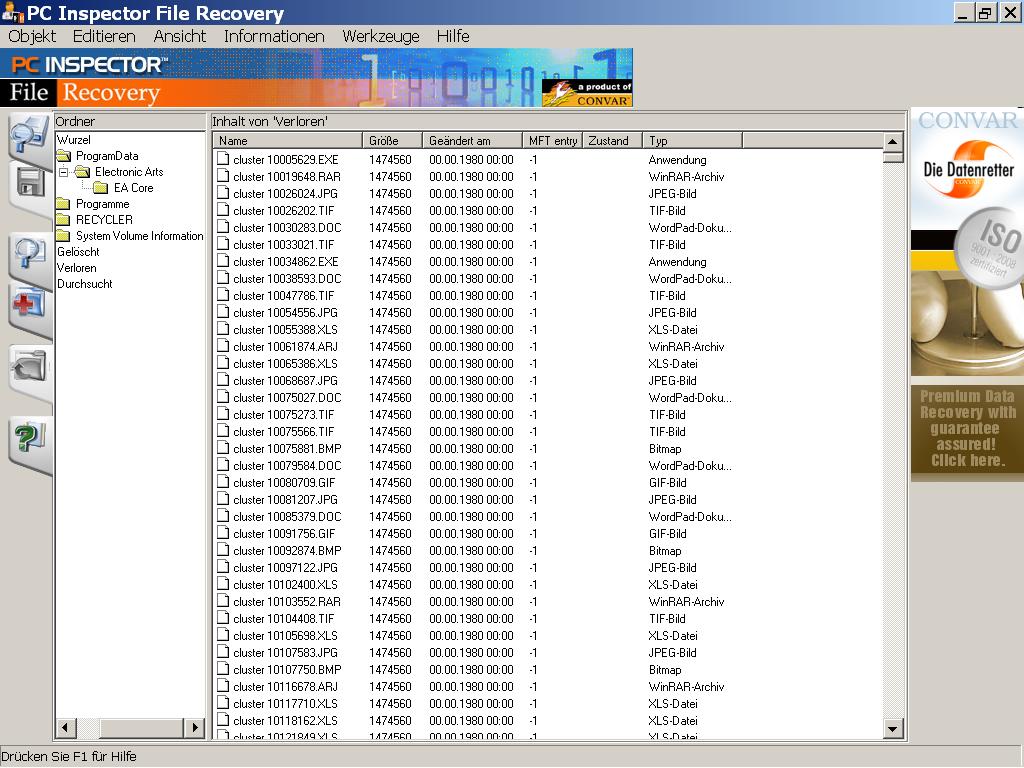
Task: Click the floppy disk save icon
Action: (29, 183)
